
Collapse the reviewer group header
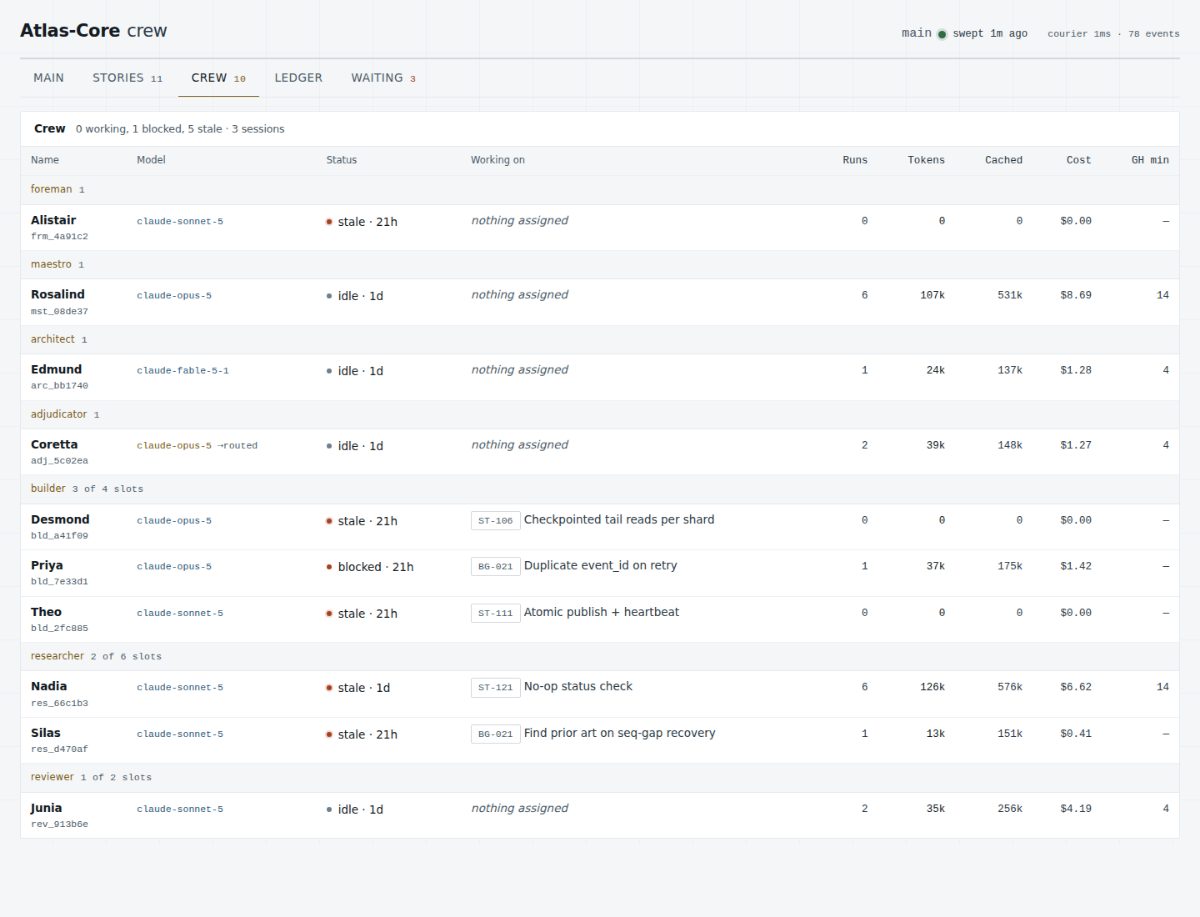point(600,777)
